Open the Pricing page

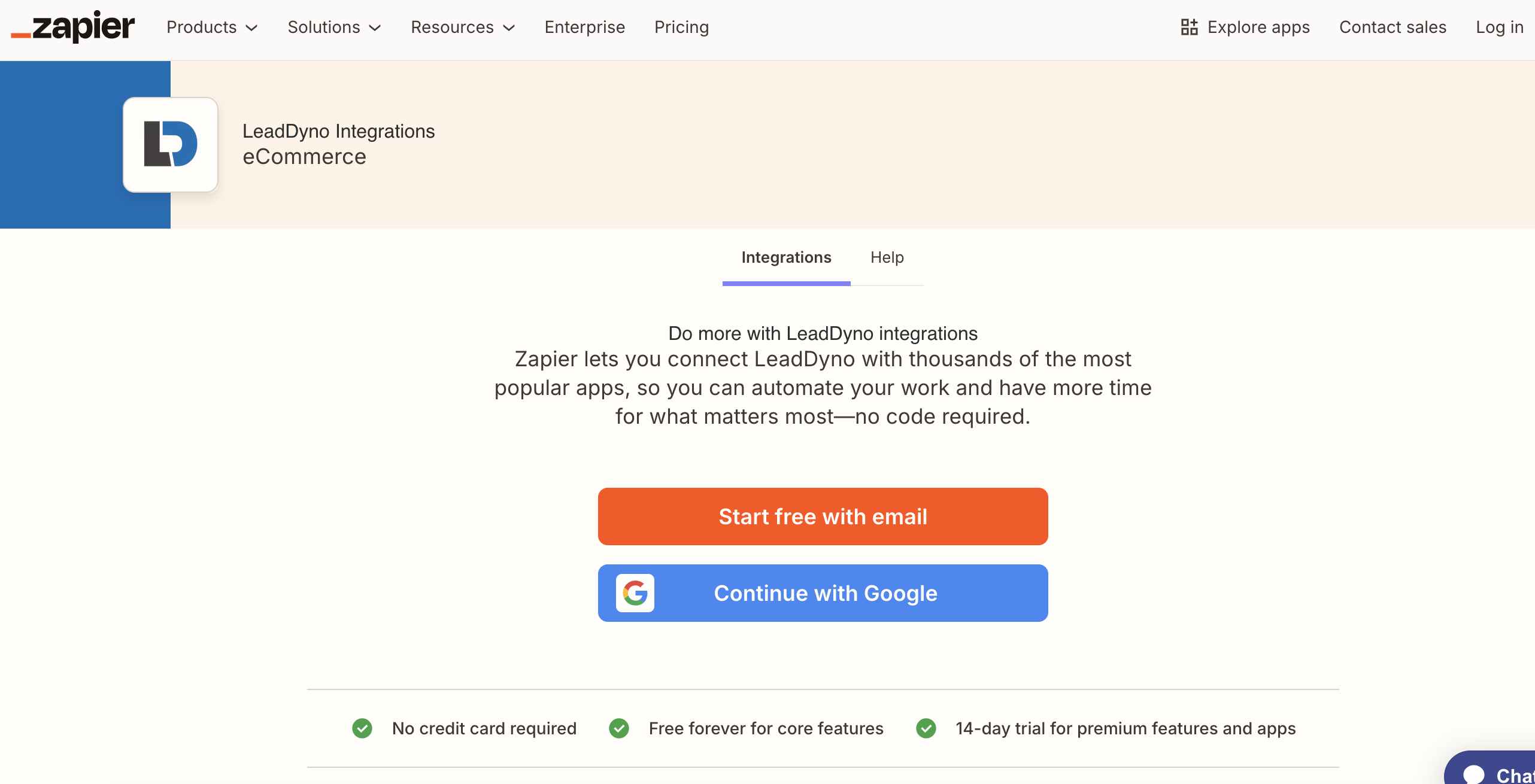click(x=681, y=27)
